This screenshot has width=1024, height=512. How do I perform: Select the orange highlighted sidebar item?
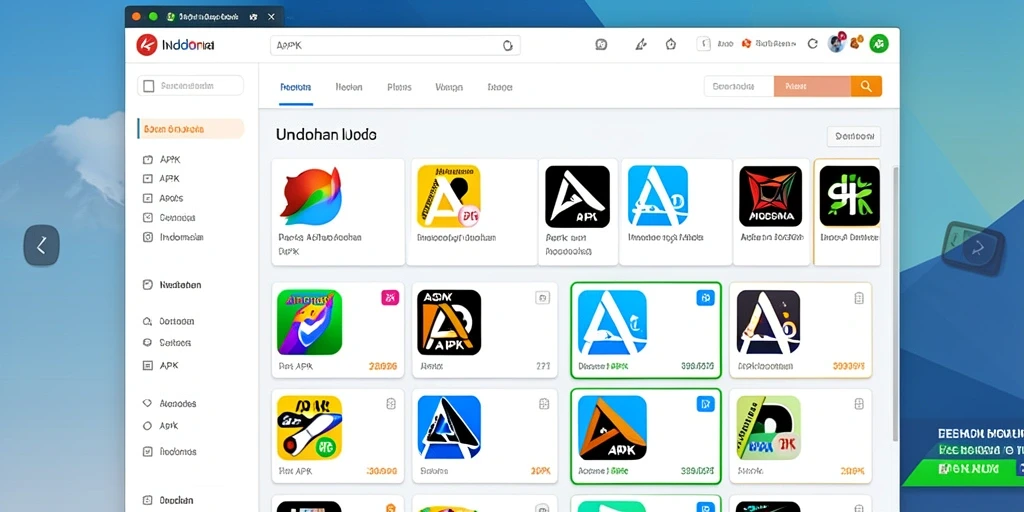191,129
